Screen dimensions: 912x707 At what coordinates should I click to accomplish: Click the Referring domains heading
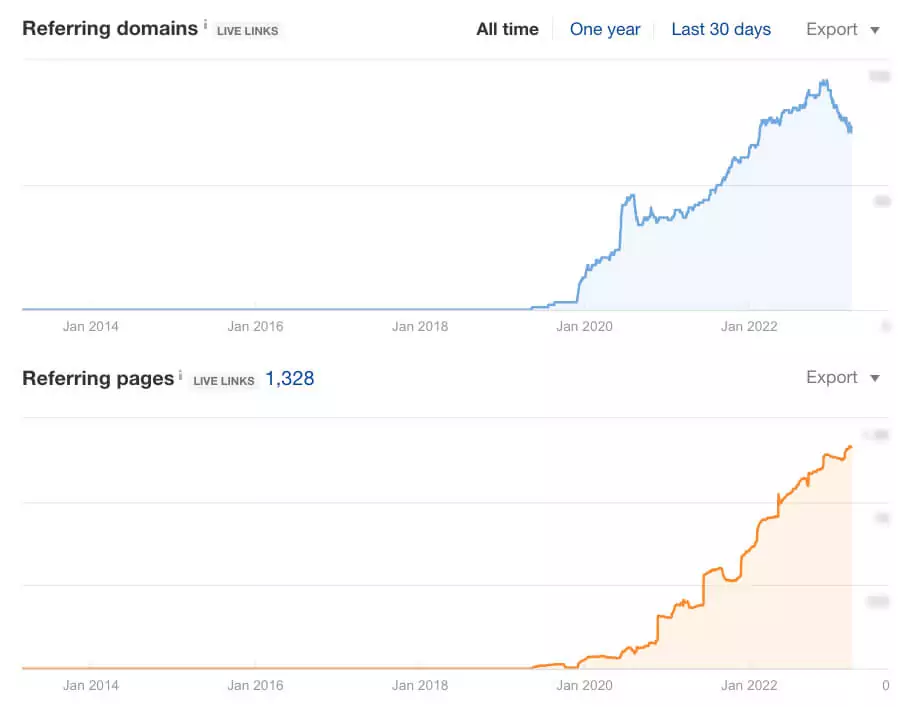110,28
